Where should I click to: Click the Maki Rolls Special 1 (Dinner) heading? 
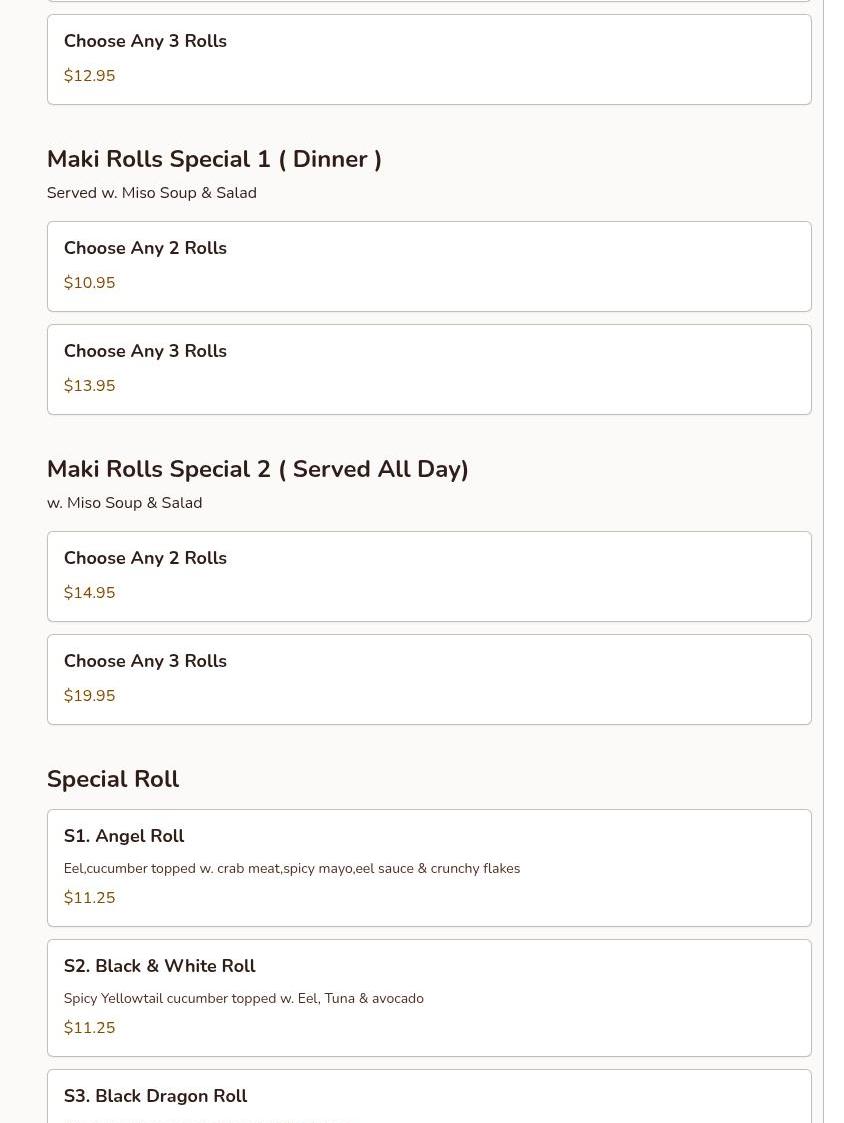[x=214, y=160]
